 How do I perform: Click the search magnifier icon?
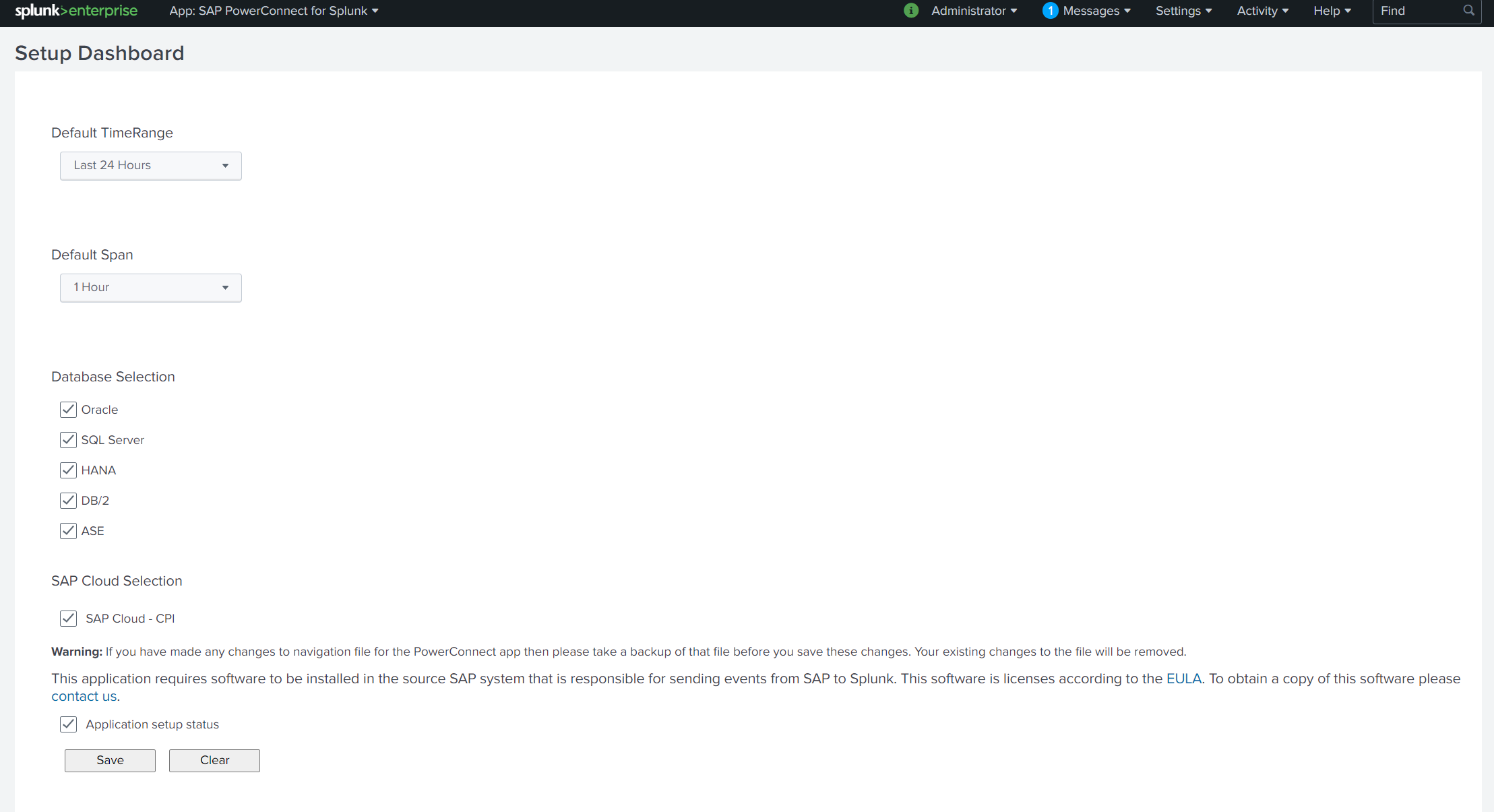pos(1469,11)
